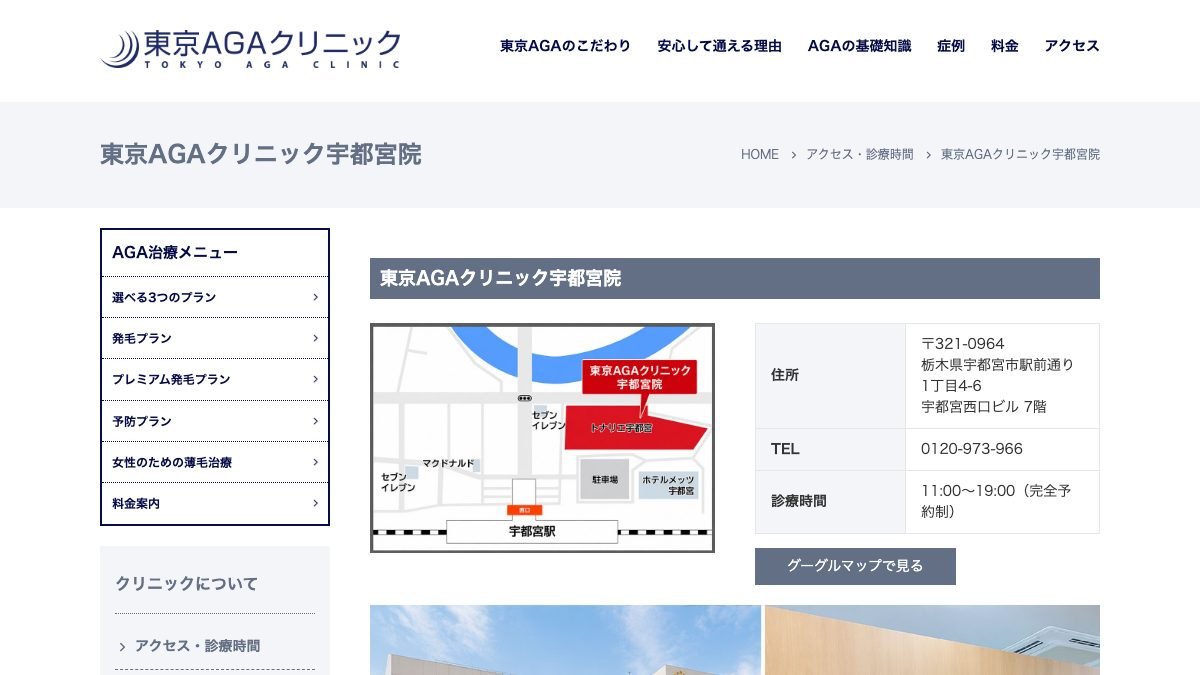Viewport: 1200px width, 675px height.
Task: Click 住所 table header cell
Action: (830, 375)
